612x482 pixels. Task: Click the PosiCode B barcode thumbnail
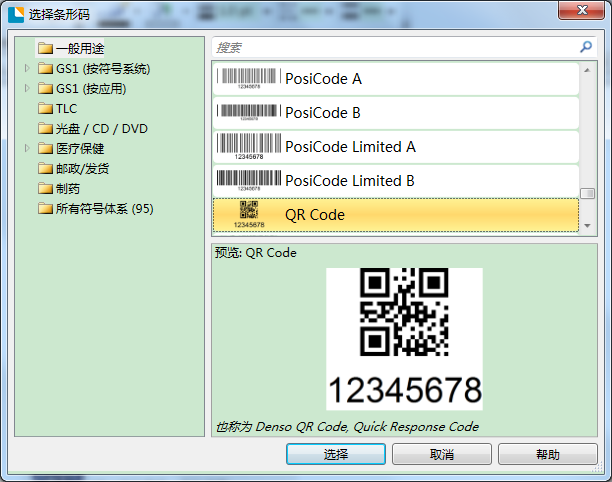249,112
